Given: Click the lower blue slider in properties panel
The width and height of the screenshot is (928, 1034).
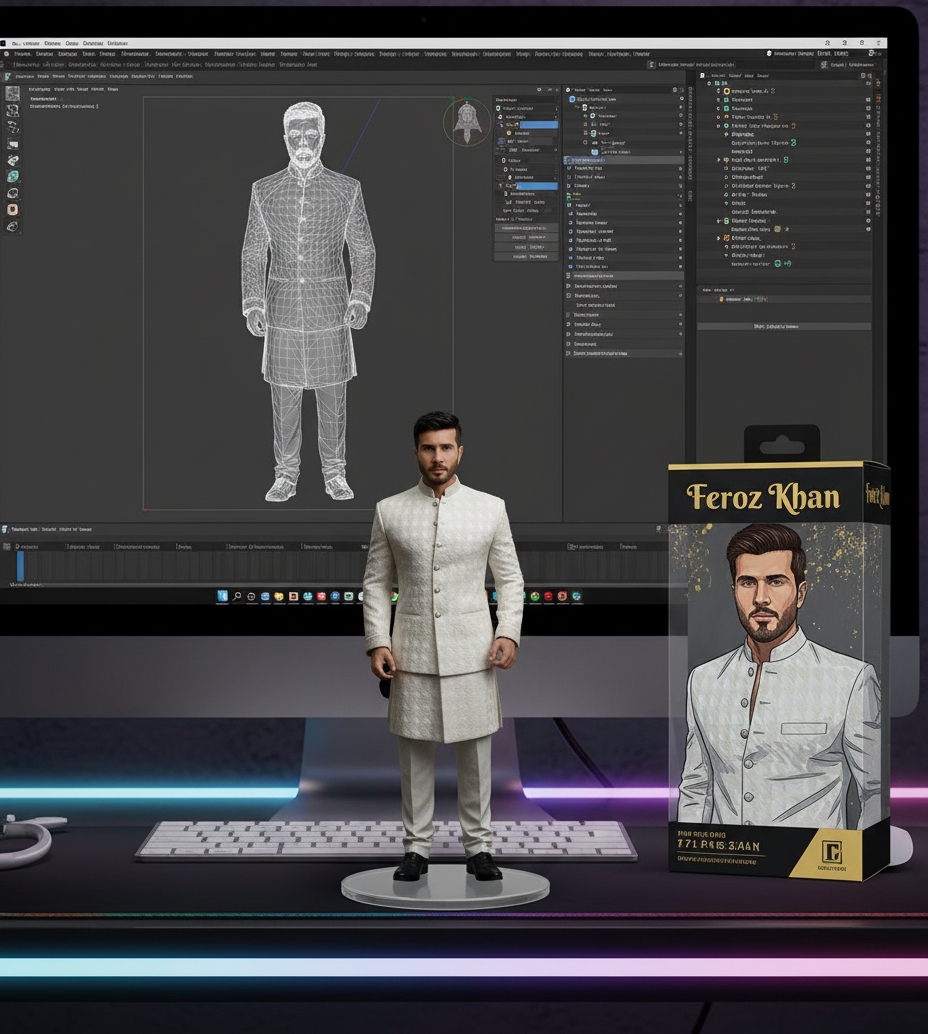Looking at the screenshot, I should click(x=537, y=187).
